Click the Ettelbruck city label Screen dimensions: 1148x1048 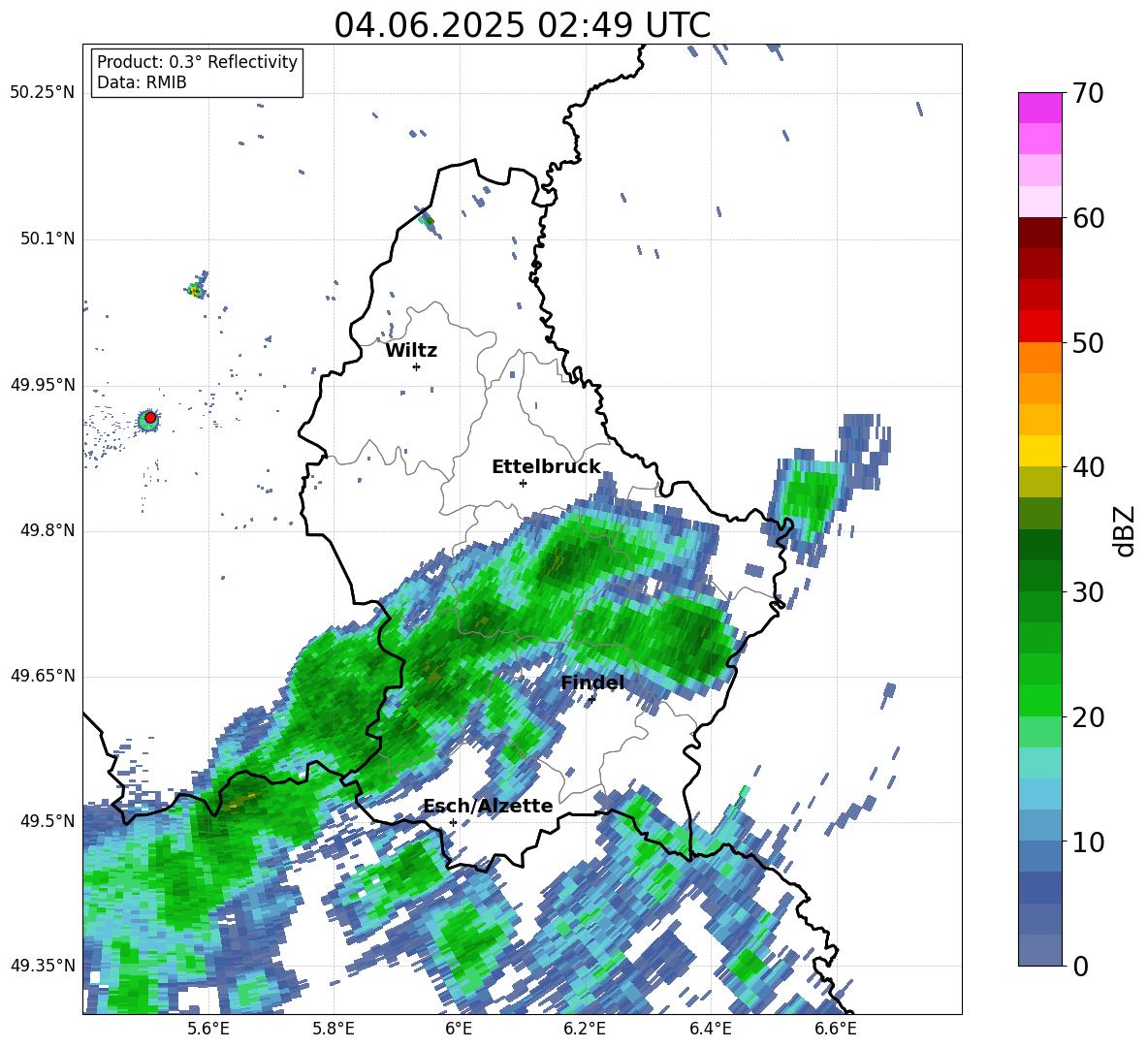click(x=546, y=467)
